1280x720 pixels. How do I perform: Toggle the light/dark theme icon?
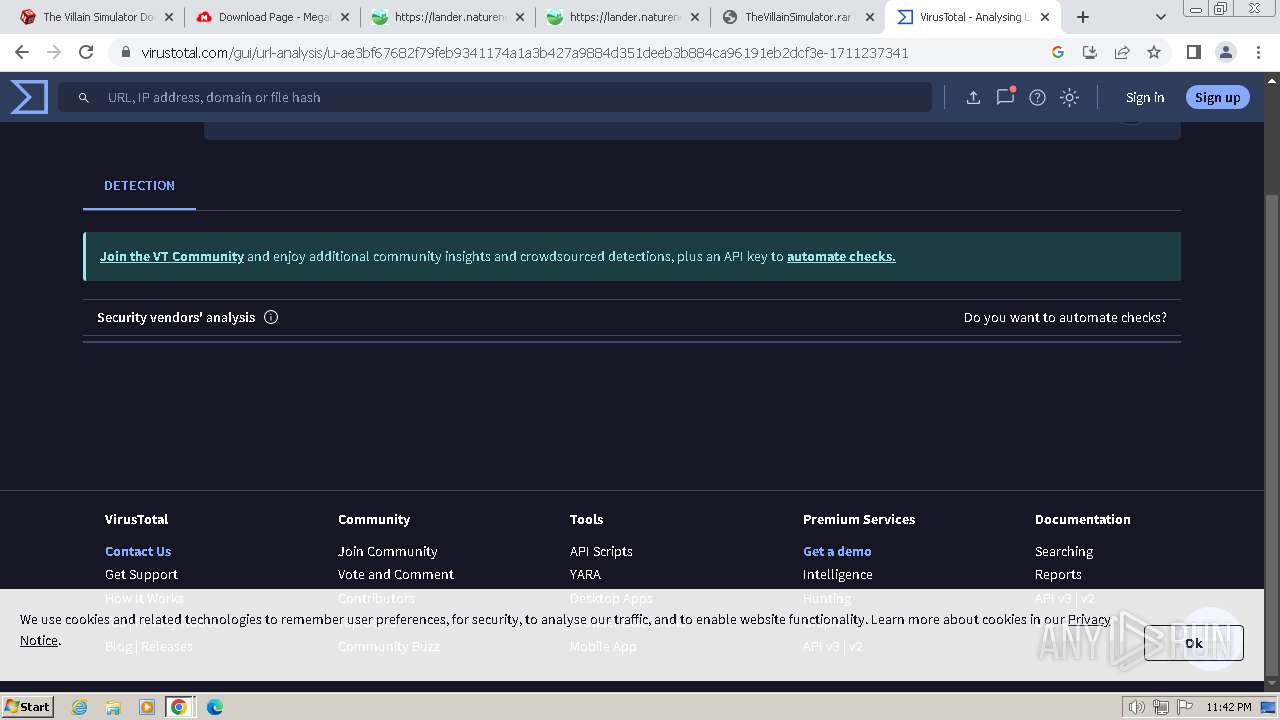pyautogui.click(x=1069, y=97)
